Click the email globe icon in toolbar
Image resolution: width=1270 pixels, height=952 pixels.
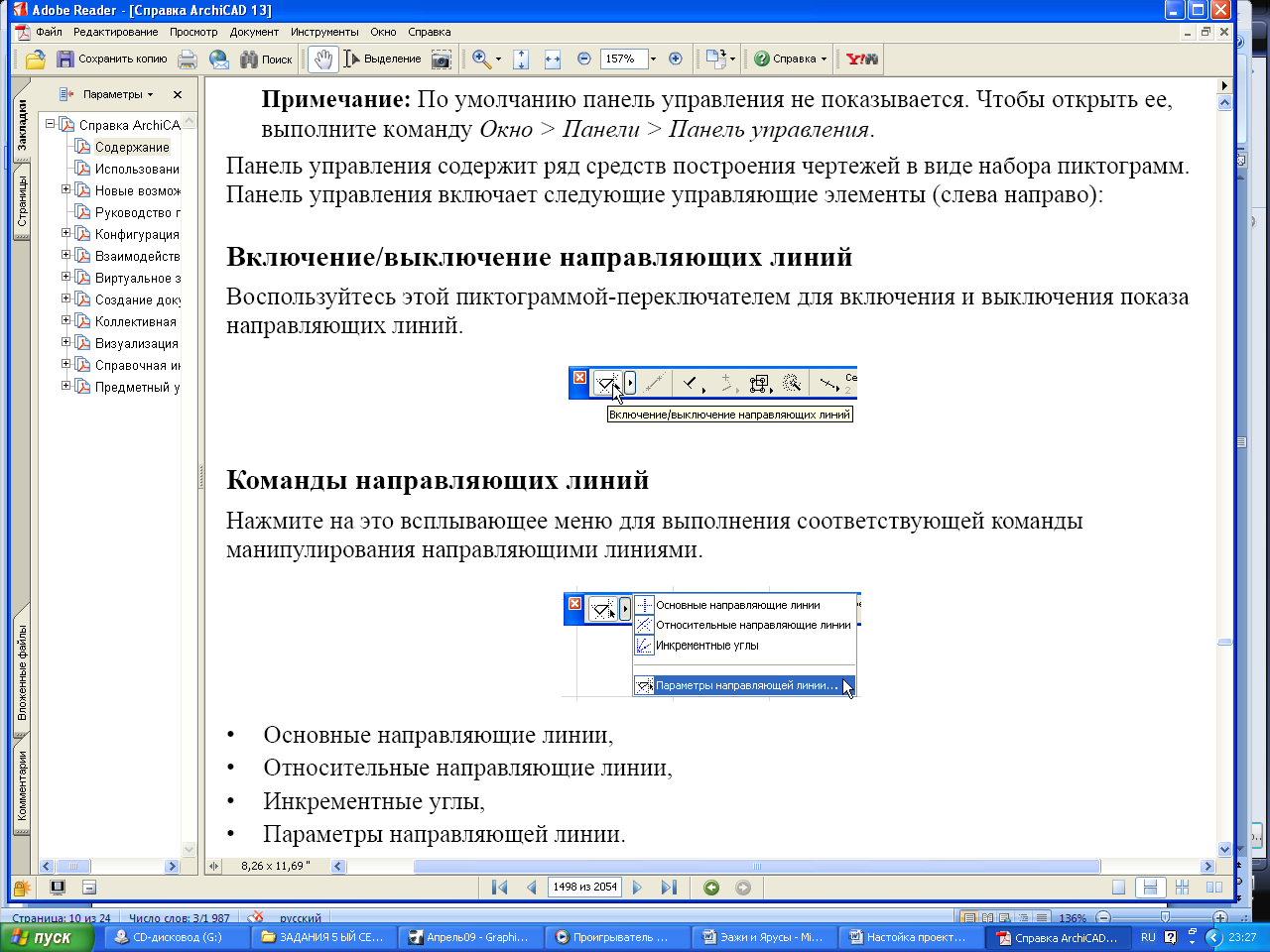[x=219, y=59]
